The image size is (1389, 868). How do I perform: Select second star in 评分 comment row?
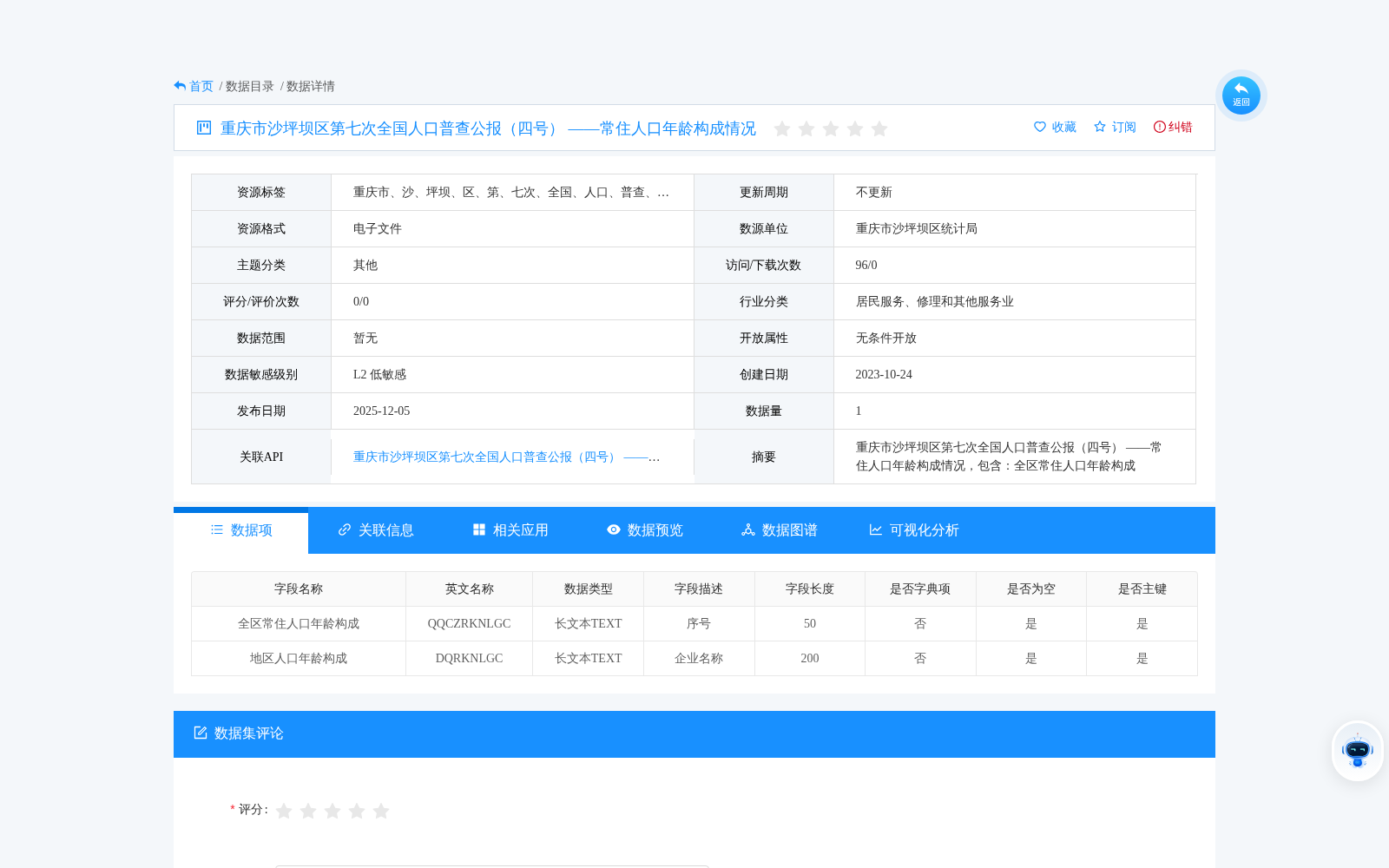pyautogui.click(x=308, y=811)
